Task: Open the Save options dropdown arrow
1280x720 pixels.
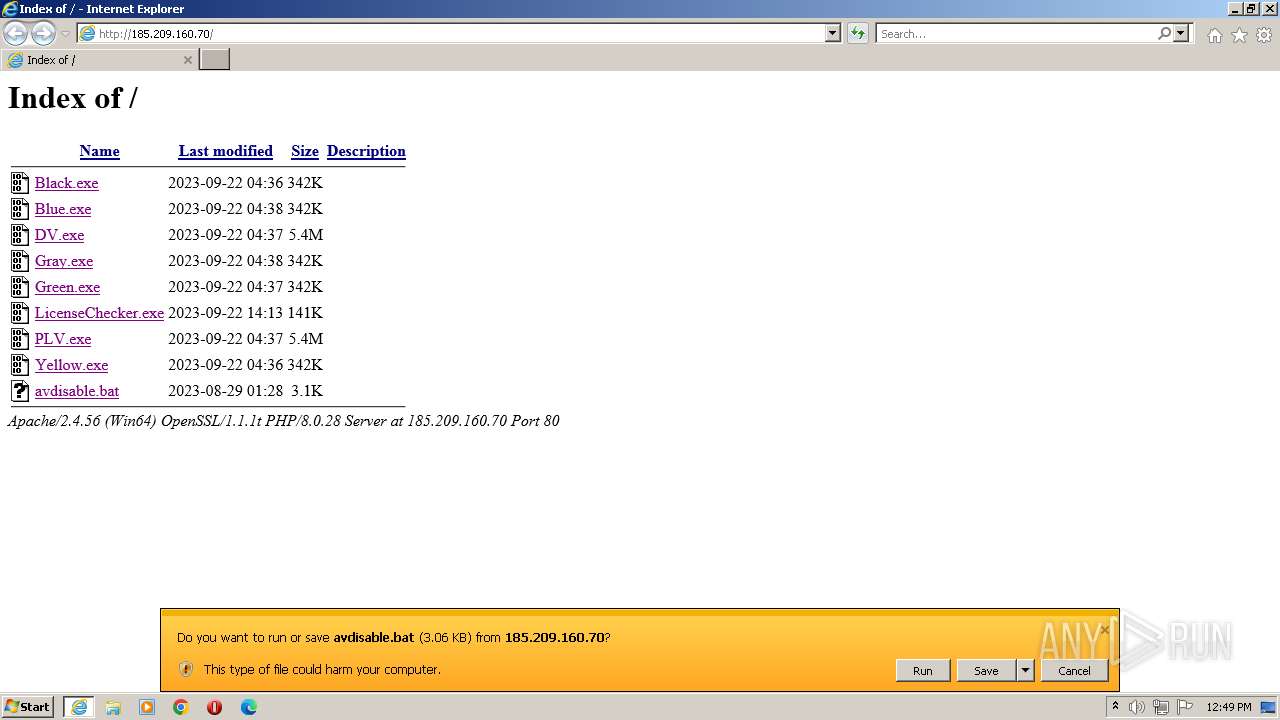Action: (1025, 670)
